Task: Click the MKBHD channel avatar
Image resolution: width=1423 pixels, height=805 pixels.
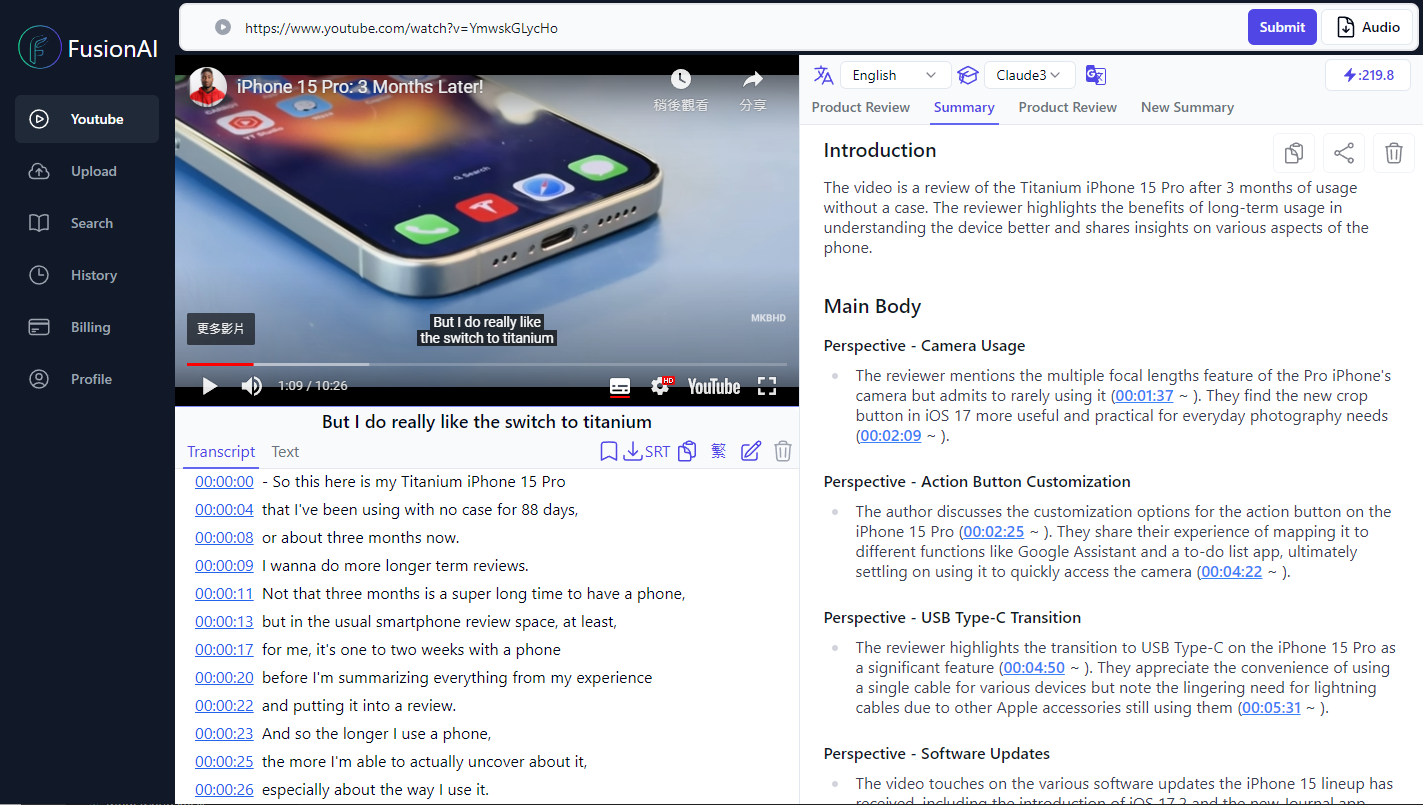Action: [x=207, y=87]
